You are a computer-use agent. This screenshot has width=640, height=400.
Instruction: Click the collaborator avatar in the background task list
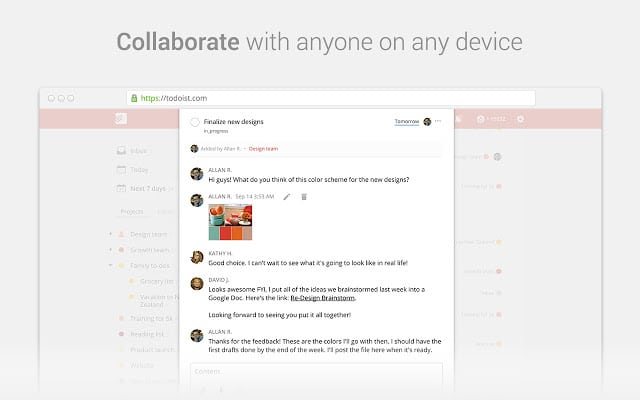coord(497,157)
